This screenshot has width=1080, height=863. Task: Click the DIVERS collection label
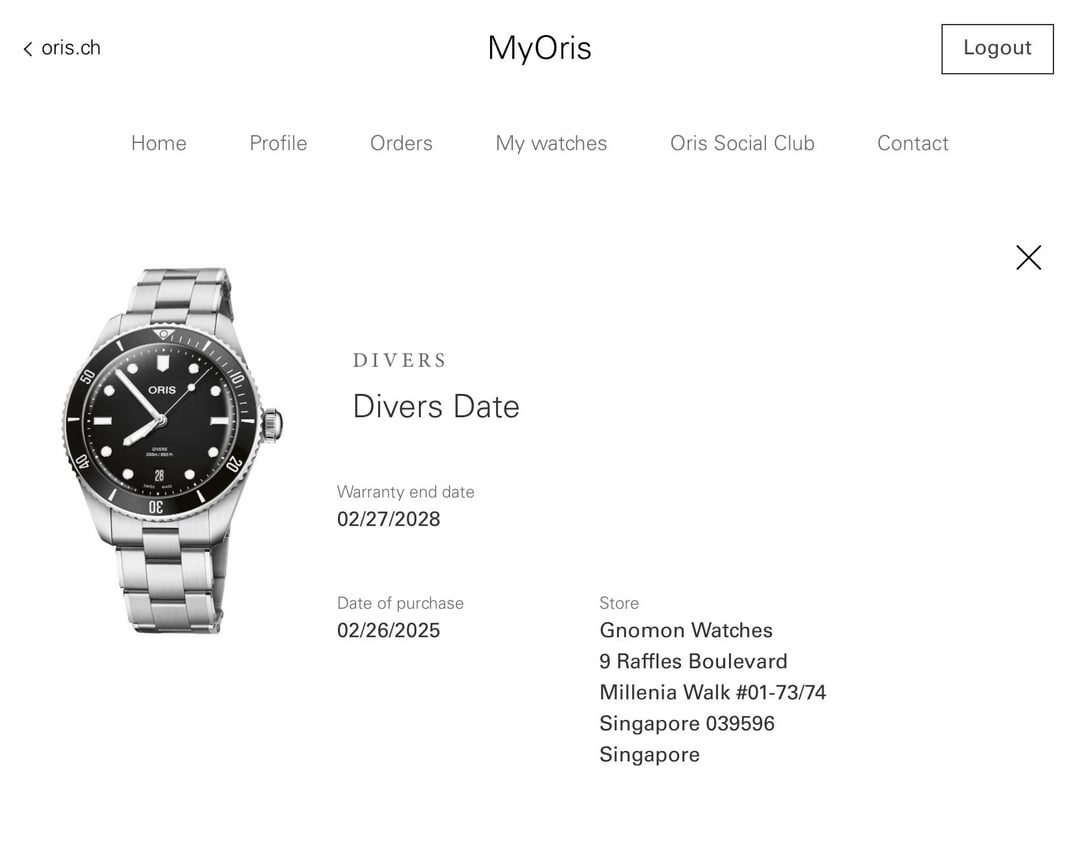pos(400,360)
